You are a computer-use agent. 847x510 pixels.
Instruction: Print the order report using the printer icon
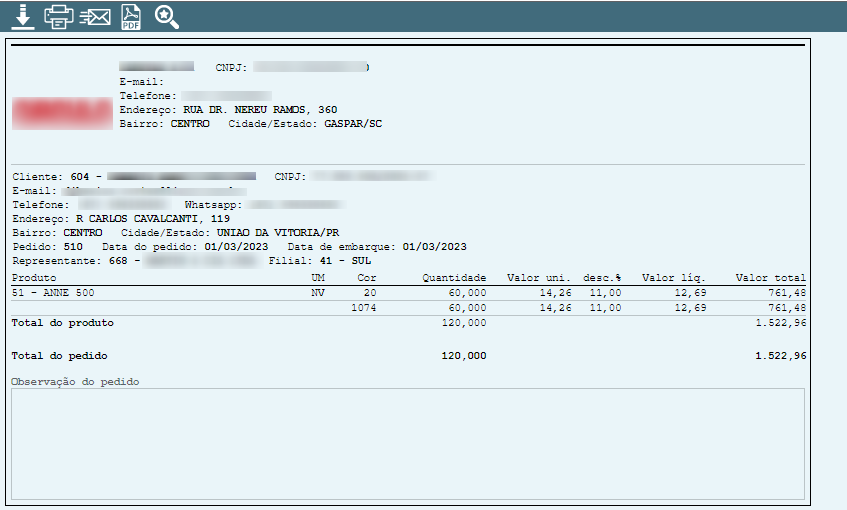pos(59,16)
